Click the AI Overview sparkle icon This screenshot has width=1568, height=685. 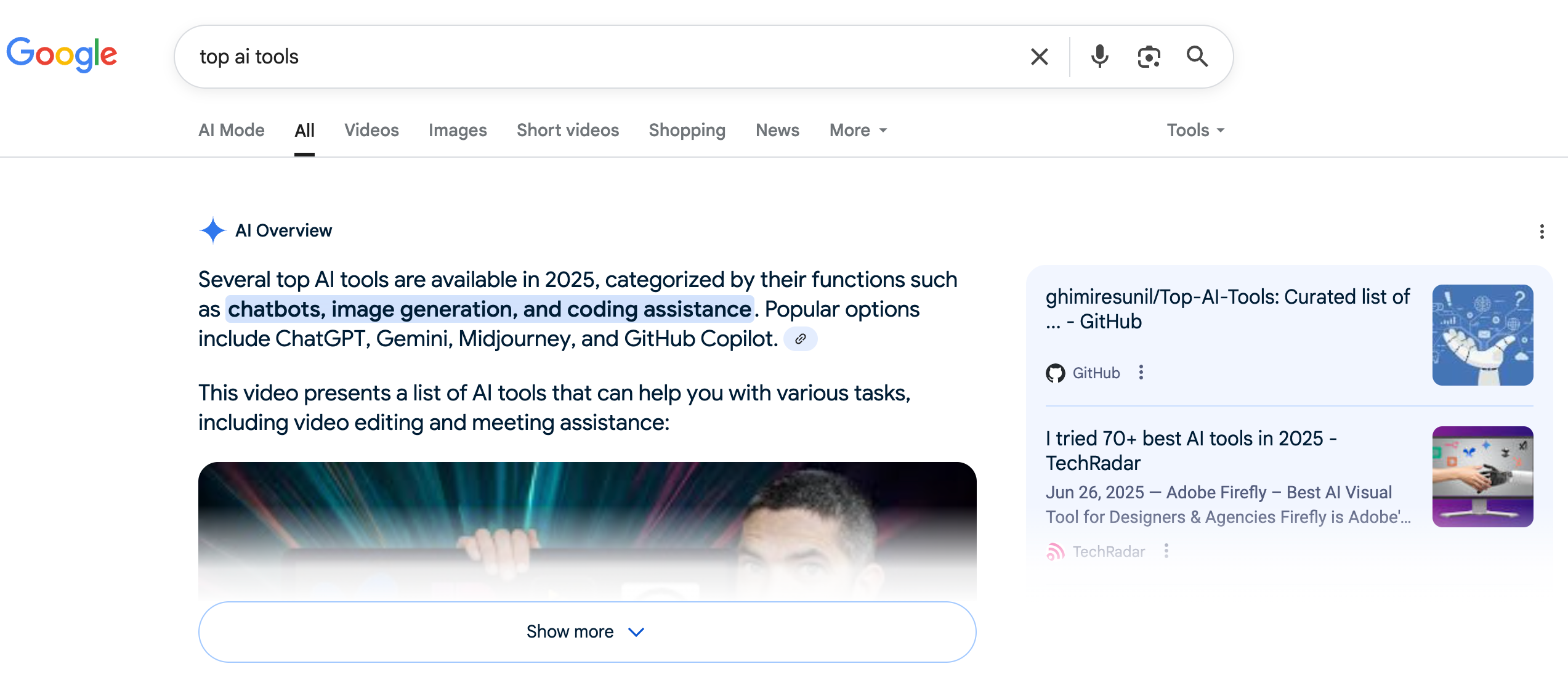point(213,230)
